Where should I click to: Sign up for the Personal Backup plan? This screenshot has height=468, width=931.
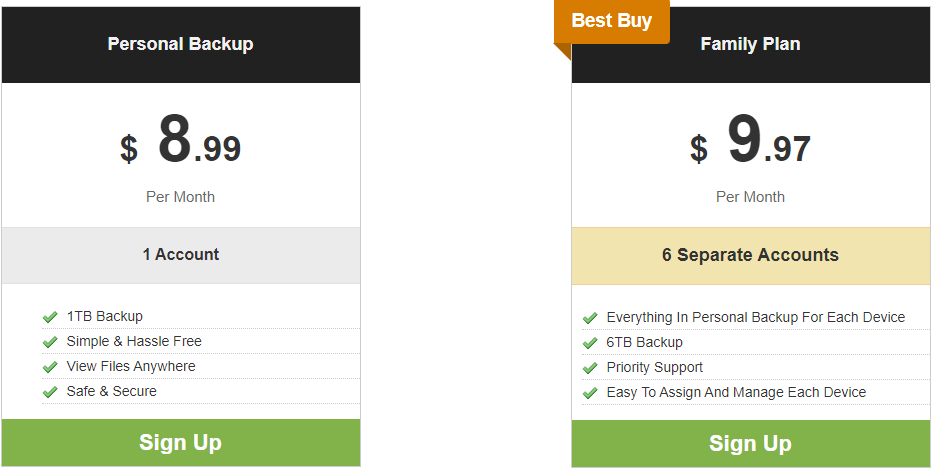pyautogui.click(x=180, y=443)
